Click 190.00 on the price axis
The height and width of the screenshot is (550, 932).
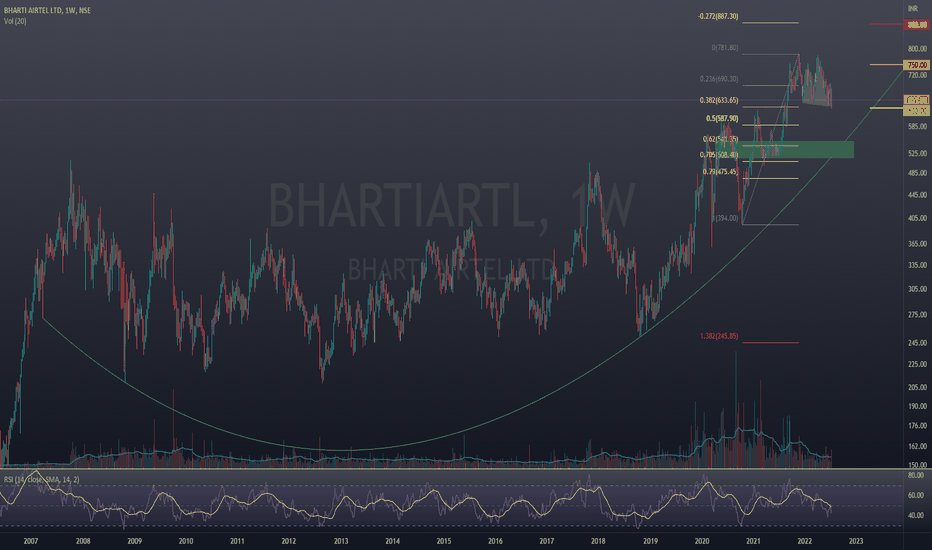[917, 406]
